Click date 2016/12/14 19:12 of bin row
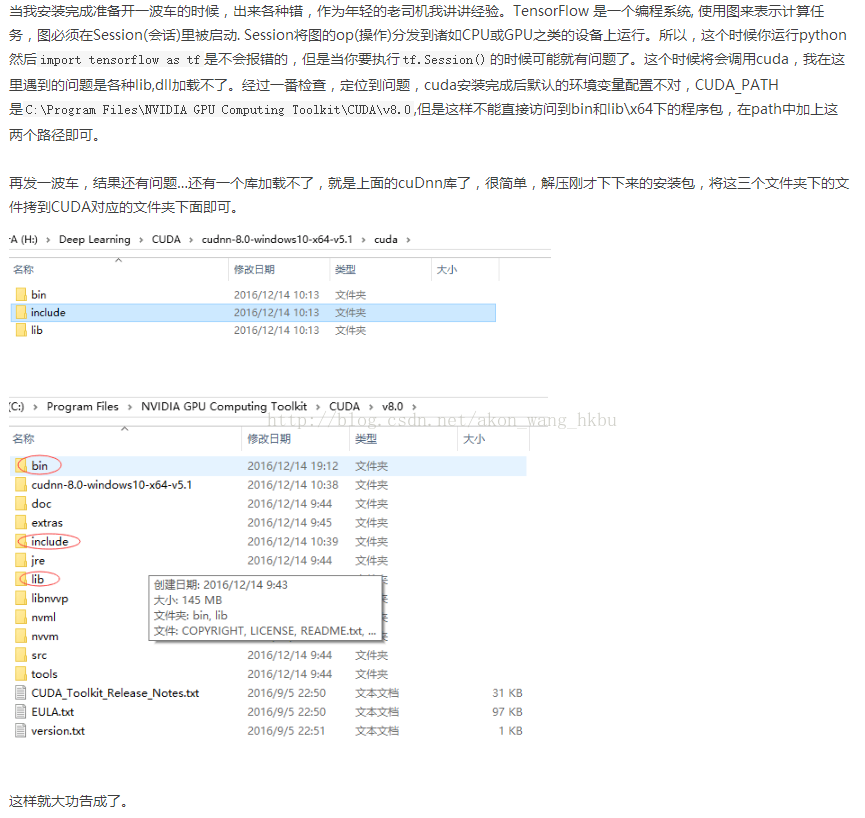This screenshot has width=865, height=818. 293,466
